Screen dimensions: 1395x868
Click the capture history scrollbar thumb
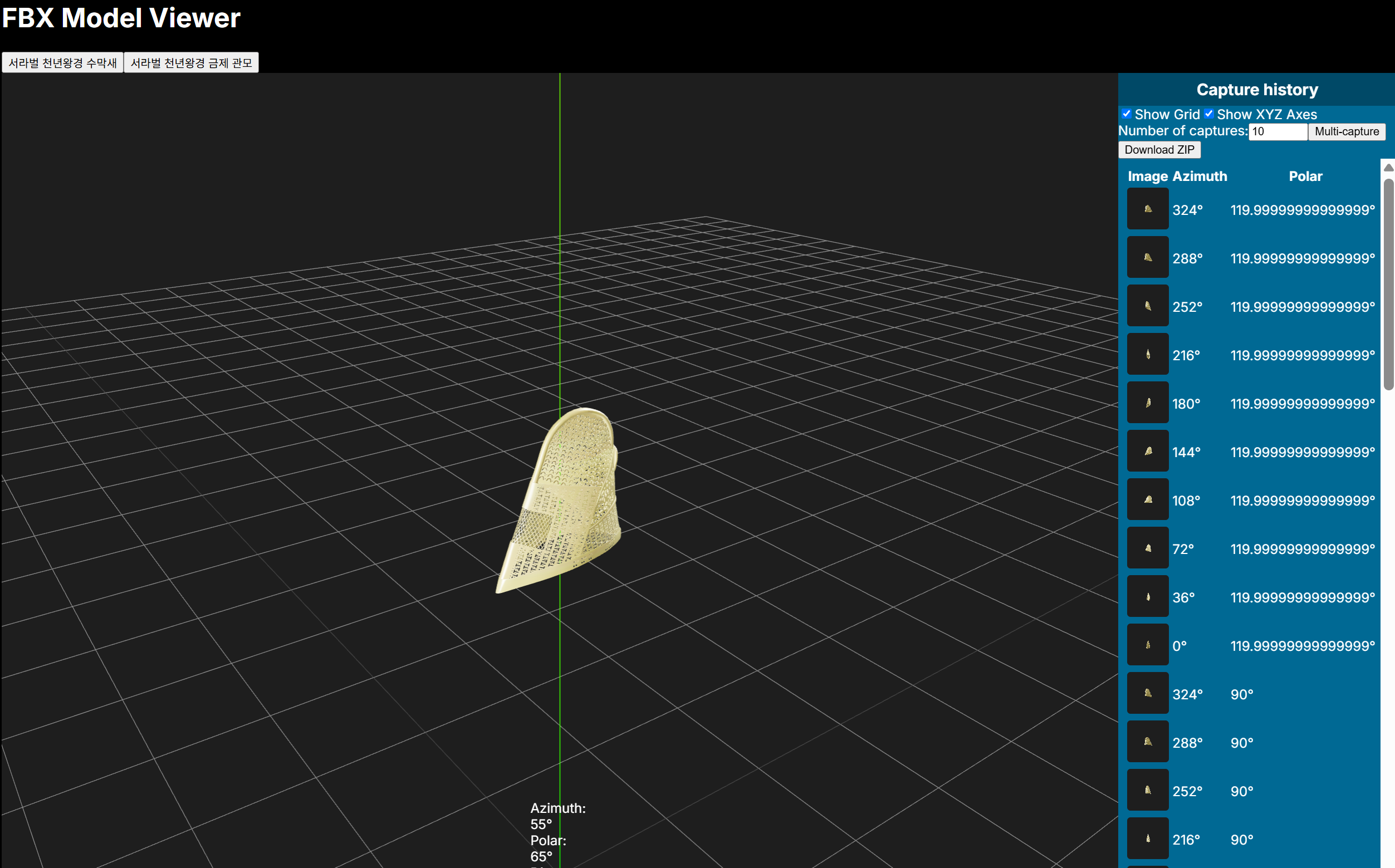coord(1388,284)
